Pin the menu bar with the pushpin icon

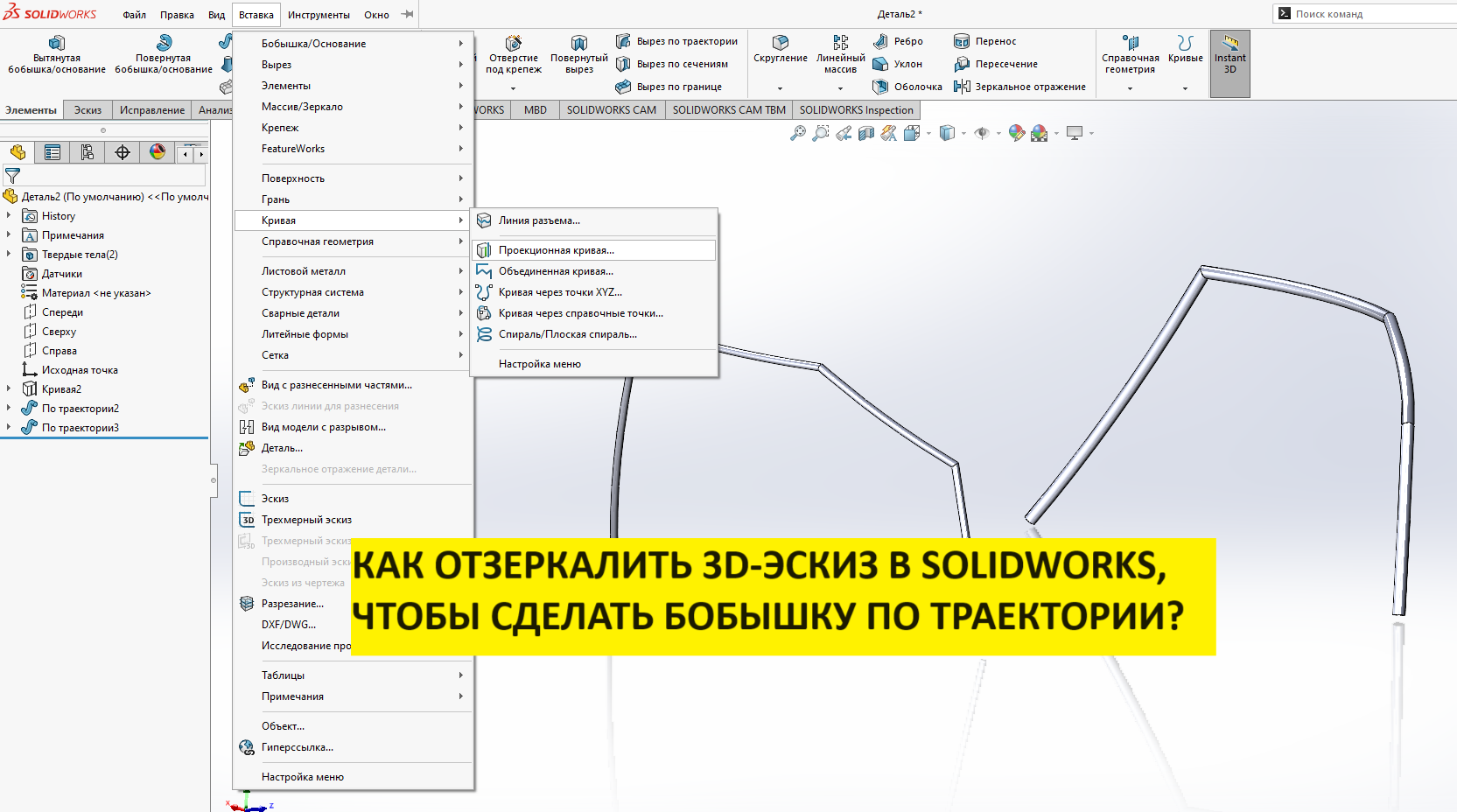click(x=407, y=13)
